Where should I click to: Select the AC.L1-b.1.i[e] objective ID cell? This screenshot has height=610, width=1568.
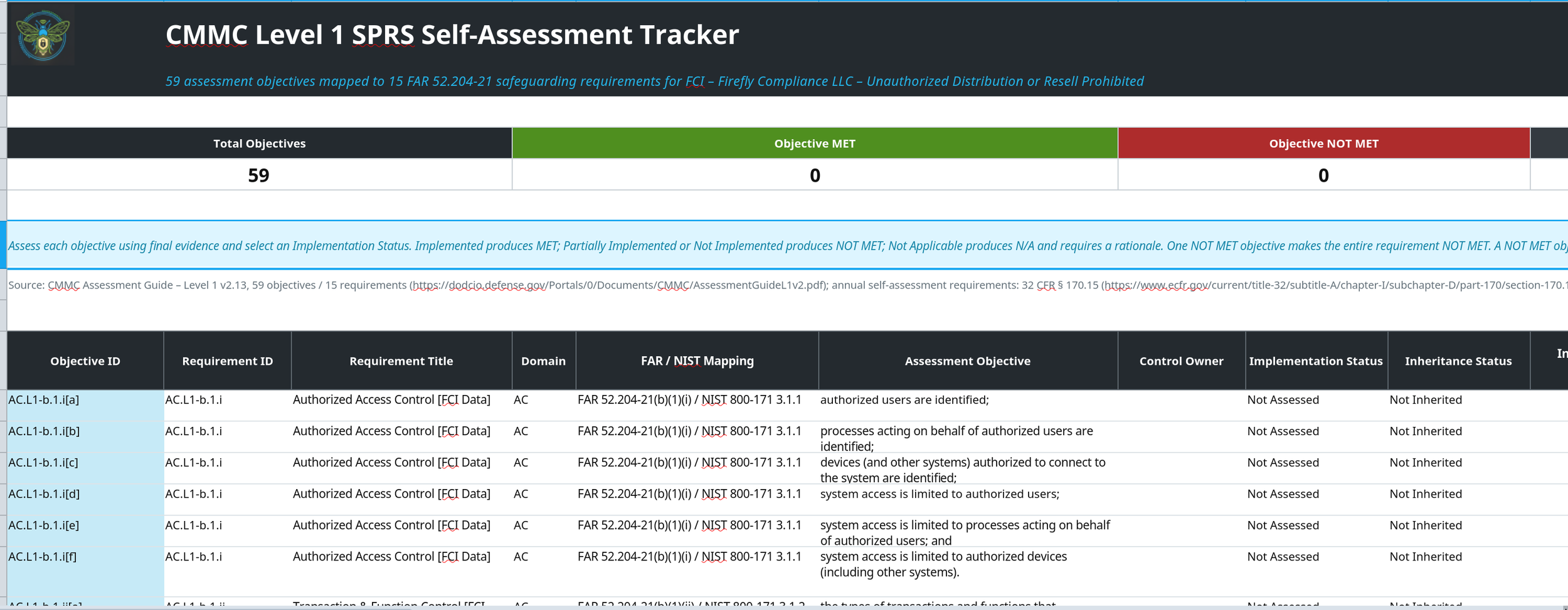pyautogui.click(x=85, y=531)
